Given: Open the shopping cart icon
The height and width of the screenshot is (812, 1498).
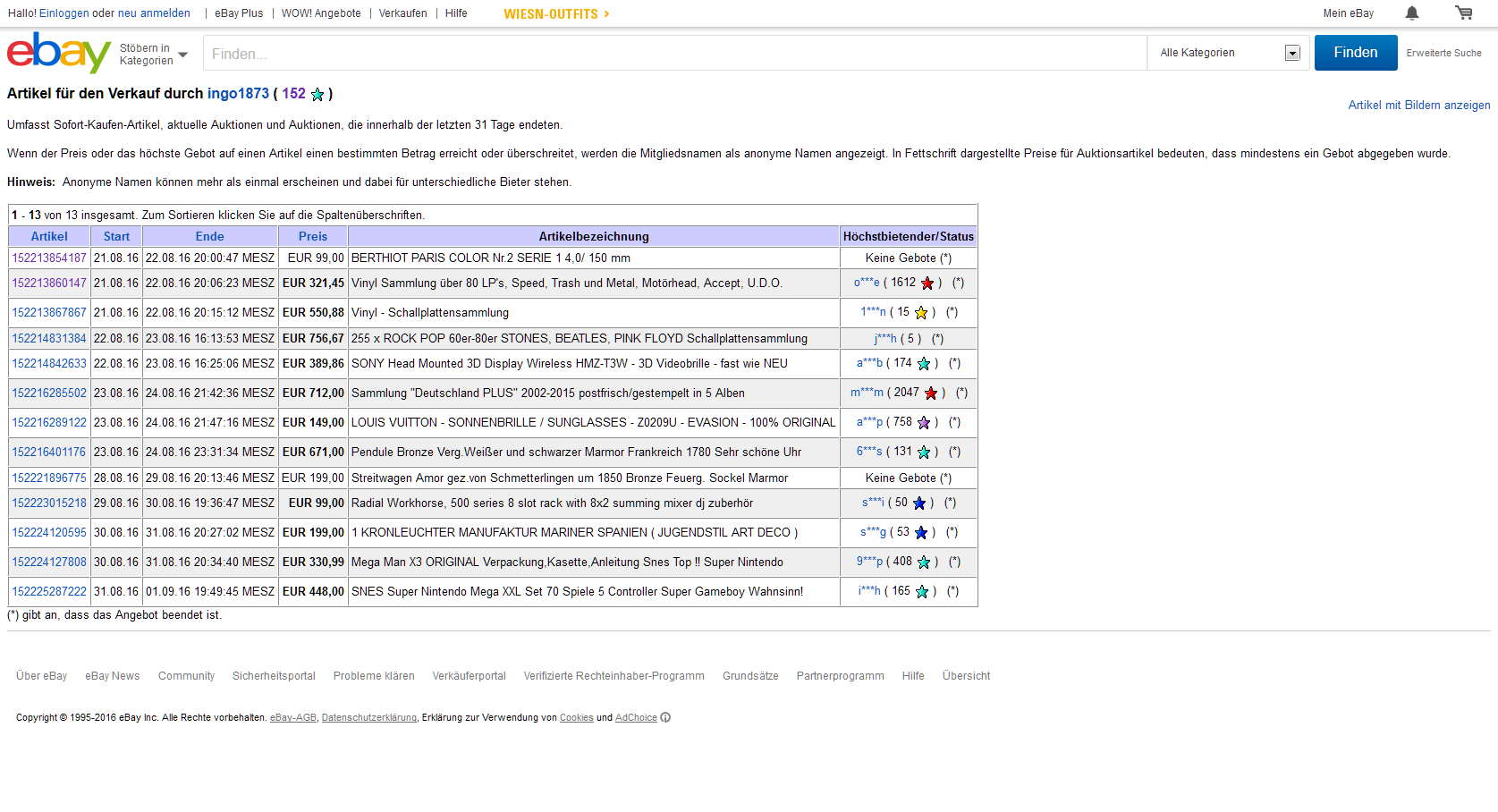Looking at the screenshot, I should (x=1463, y=13).
